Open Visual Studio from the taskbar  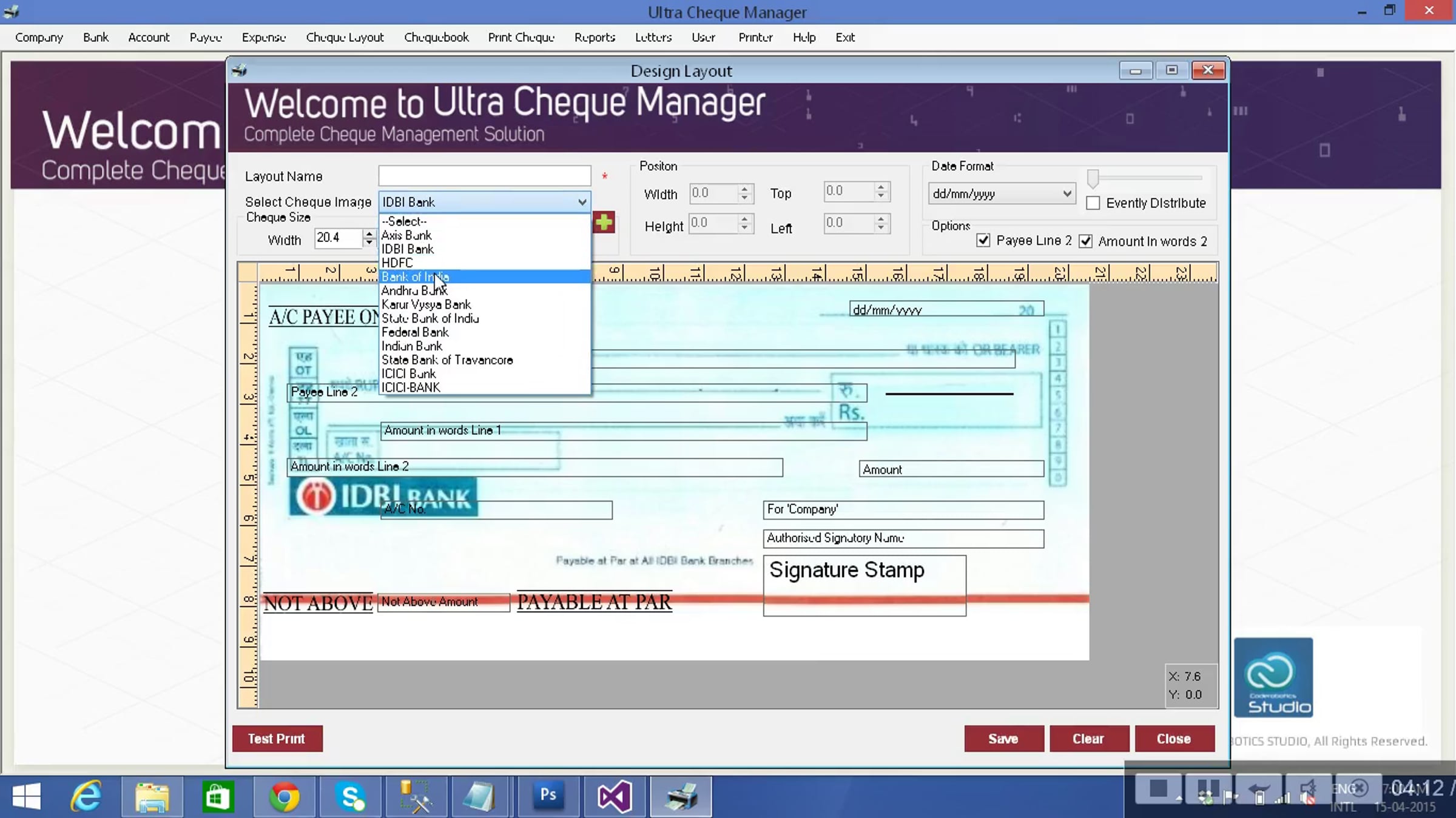(x=614, y=796)
